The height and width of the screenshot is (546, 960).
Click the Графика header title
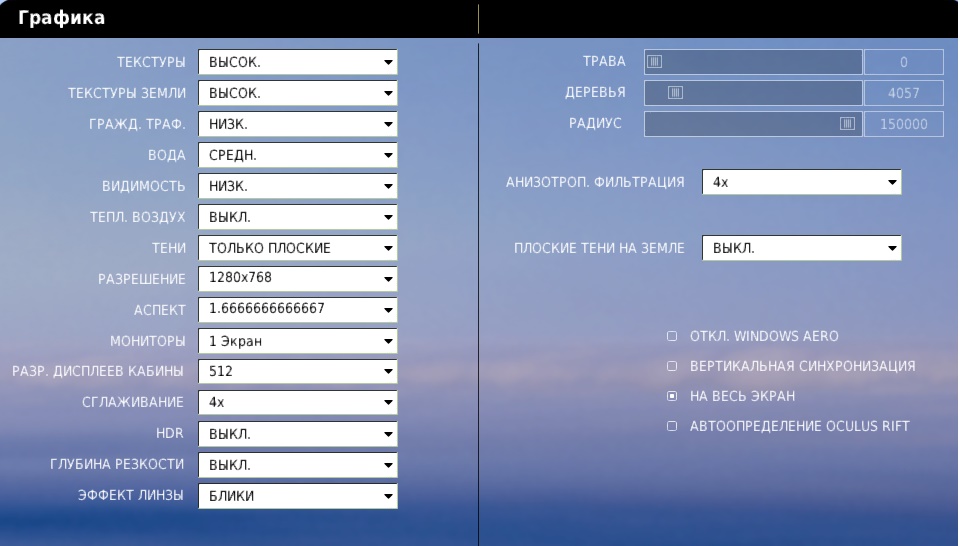(61, 18)
